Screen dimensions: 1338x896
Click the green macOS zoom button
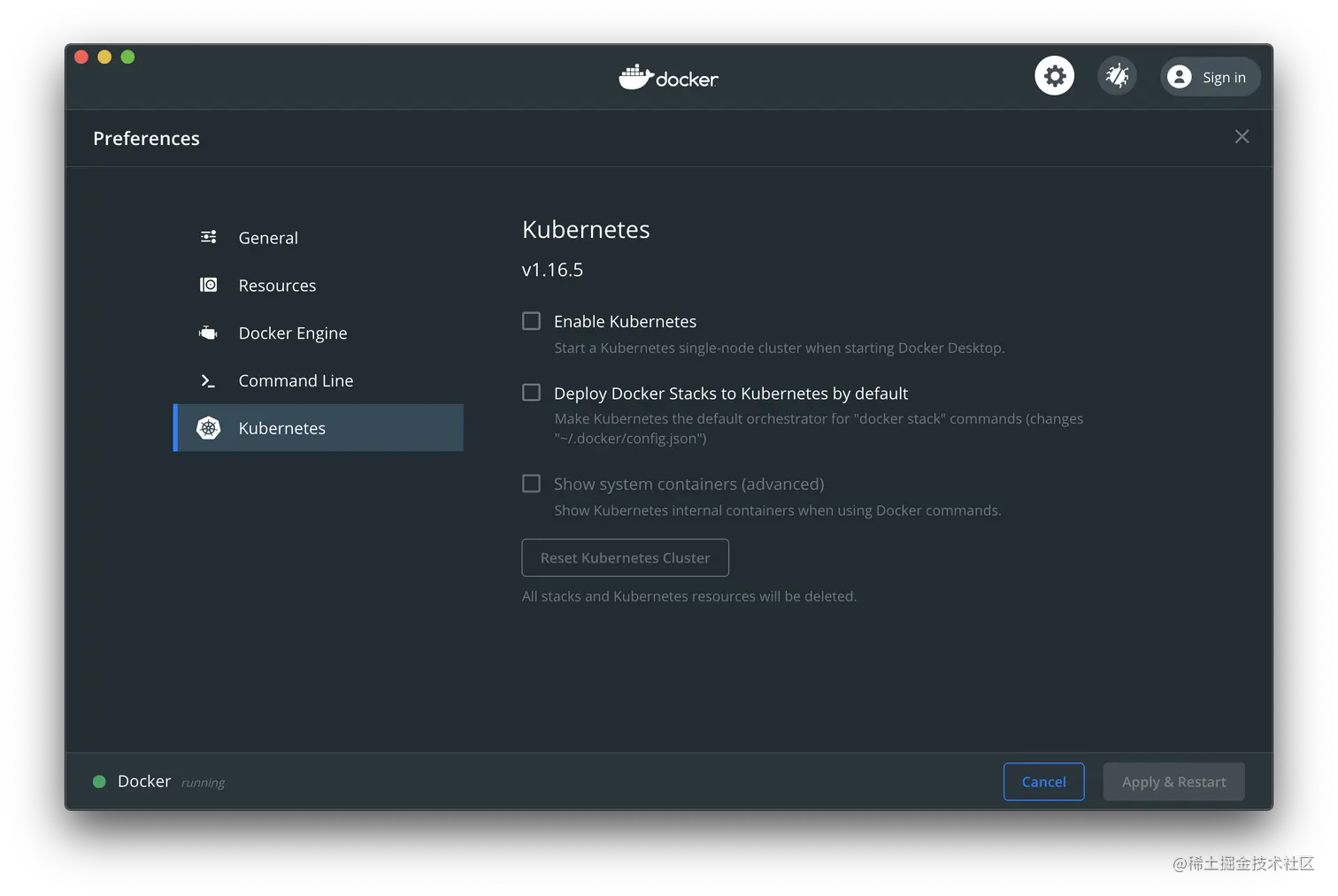tap(127, 57)
